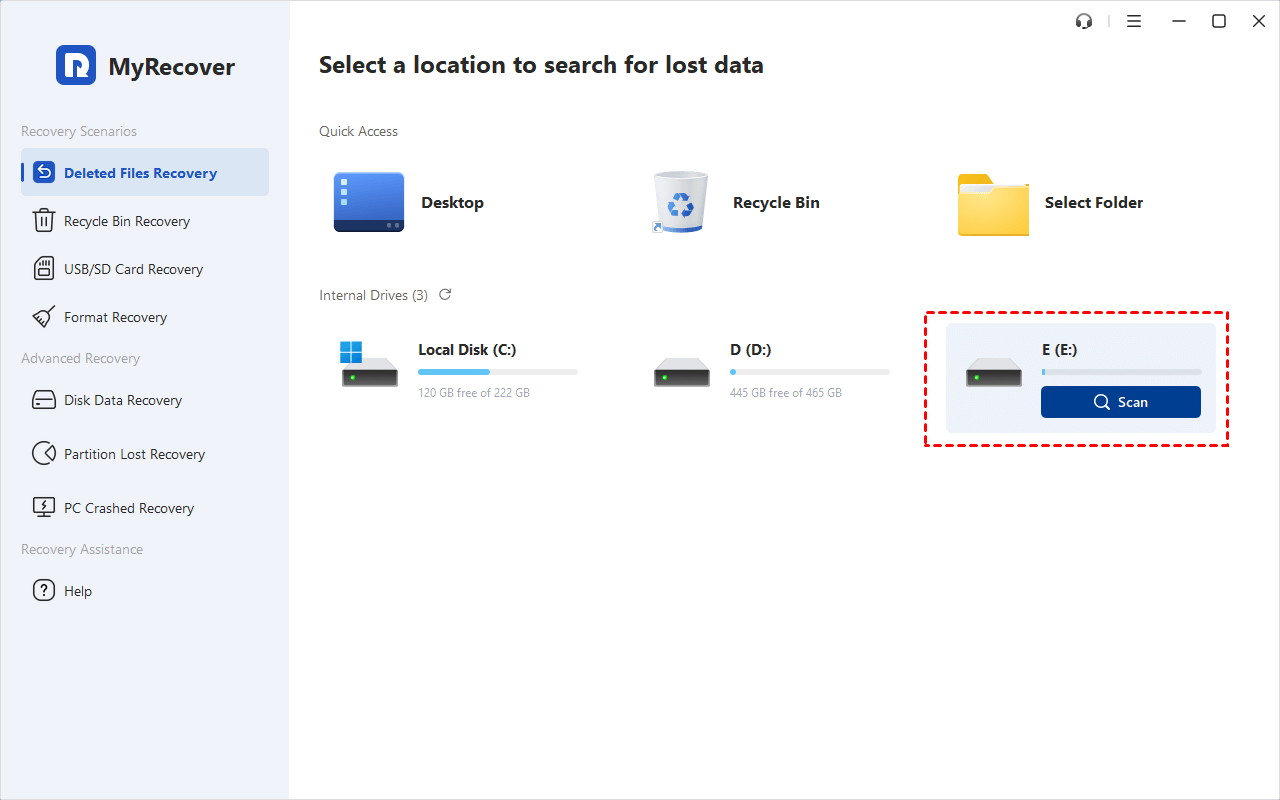The height and width of the screenshot is (800, 1280).
Task: Open Disk Data Recovery option
Action: pos(145,400)
